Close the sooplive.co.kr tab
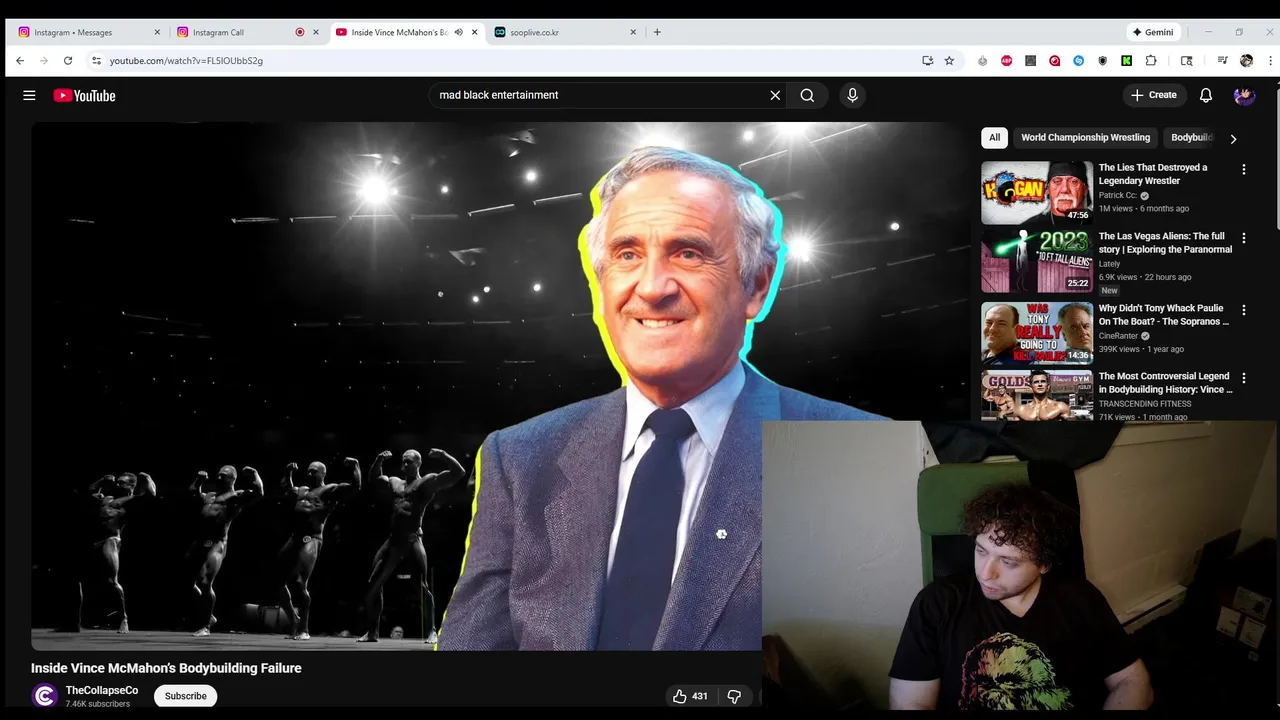Screen dimensions: 1280x720 pyautogui.click(x=633, y=32)
